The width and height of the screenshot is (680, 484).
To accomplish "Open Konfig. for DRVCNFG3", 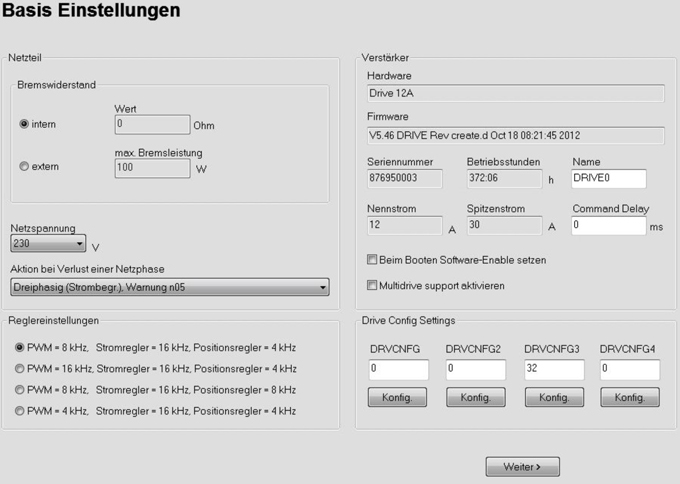I will (553, 397).
